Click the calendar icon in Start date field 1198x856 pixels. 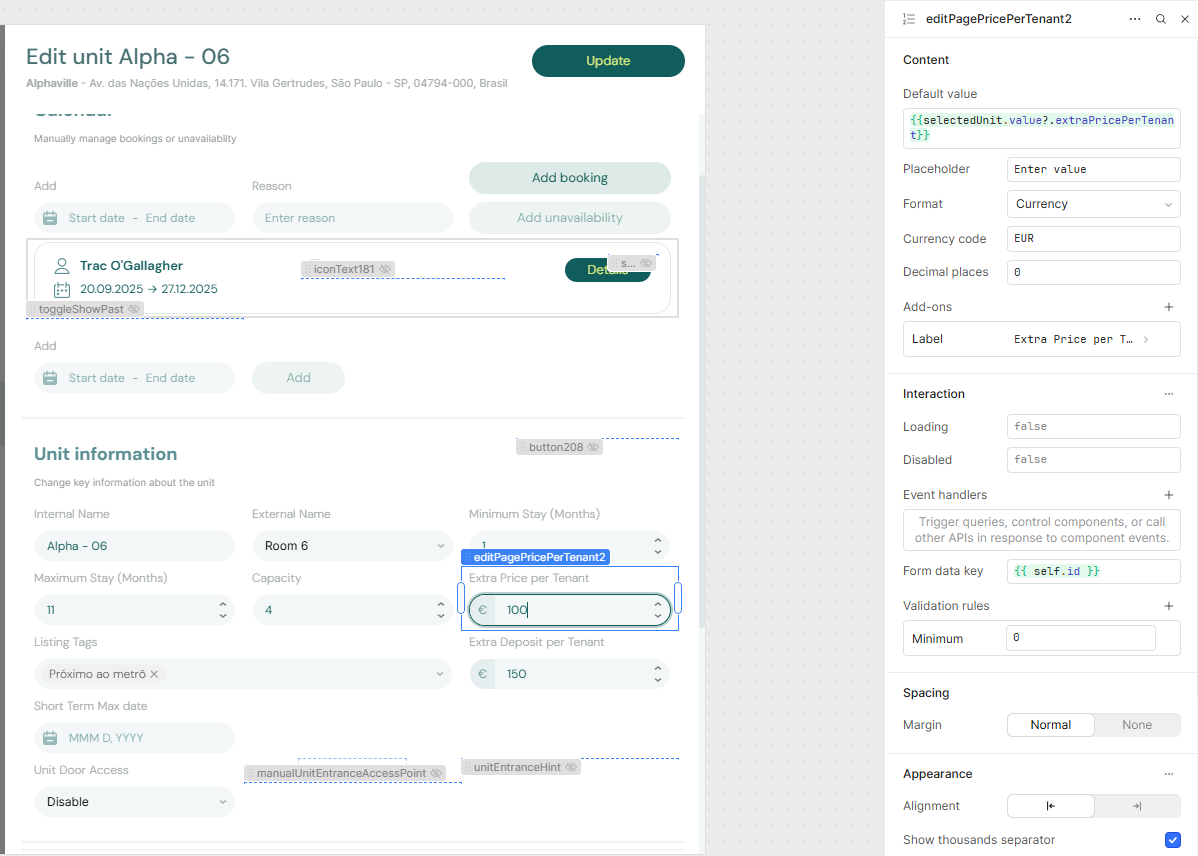49,217
